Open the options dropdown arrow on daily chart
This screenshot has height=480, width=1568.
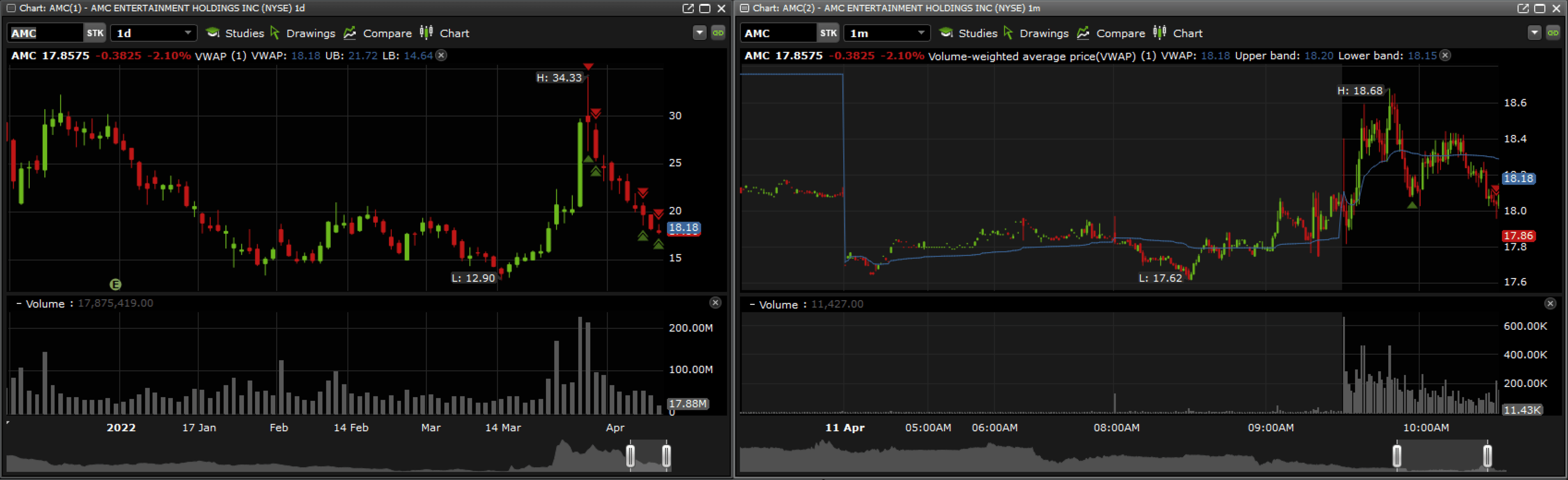pyautogui.click(x=699, y=33)
